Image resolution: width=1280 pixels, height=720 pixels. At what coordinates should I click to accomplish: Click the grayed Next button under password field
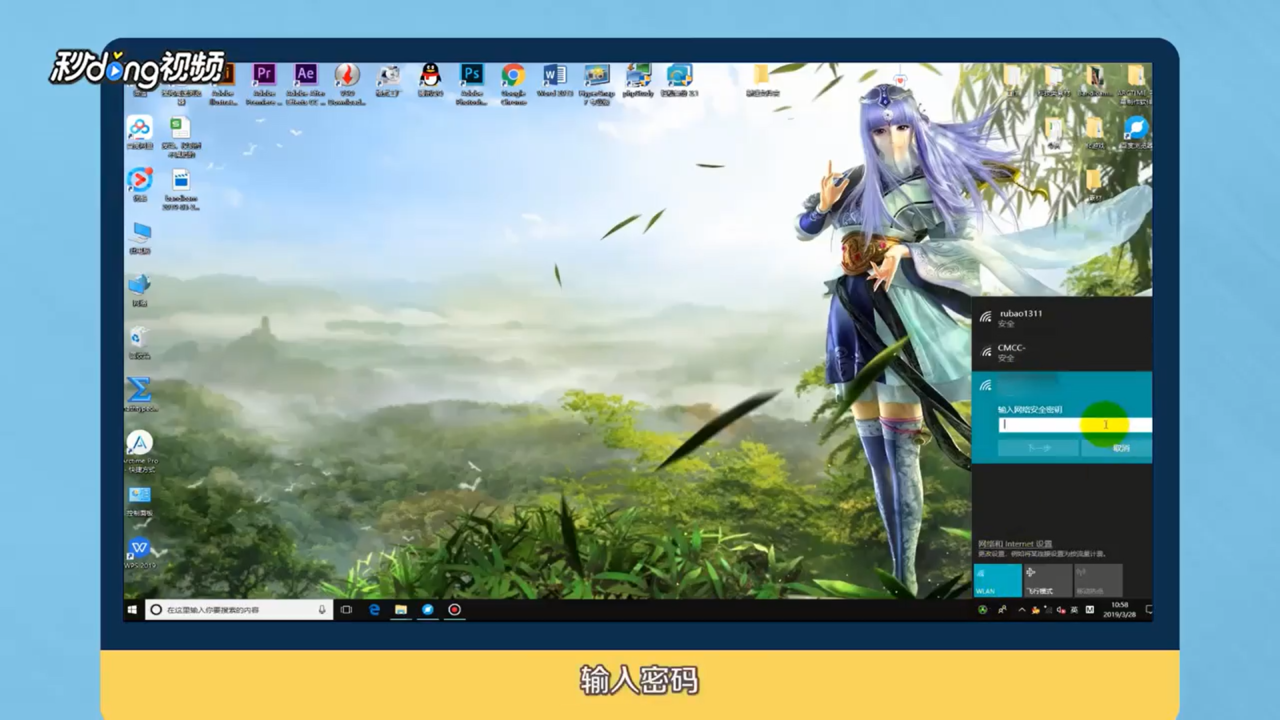coord(1038,448)
